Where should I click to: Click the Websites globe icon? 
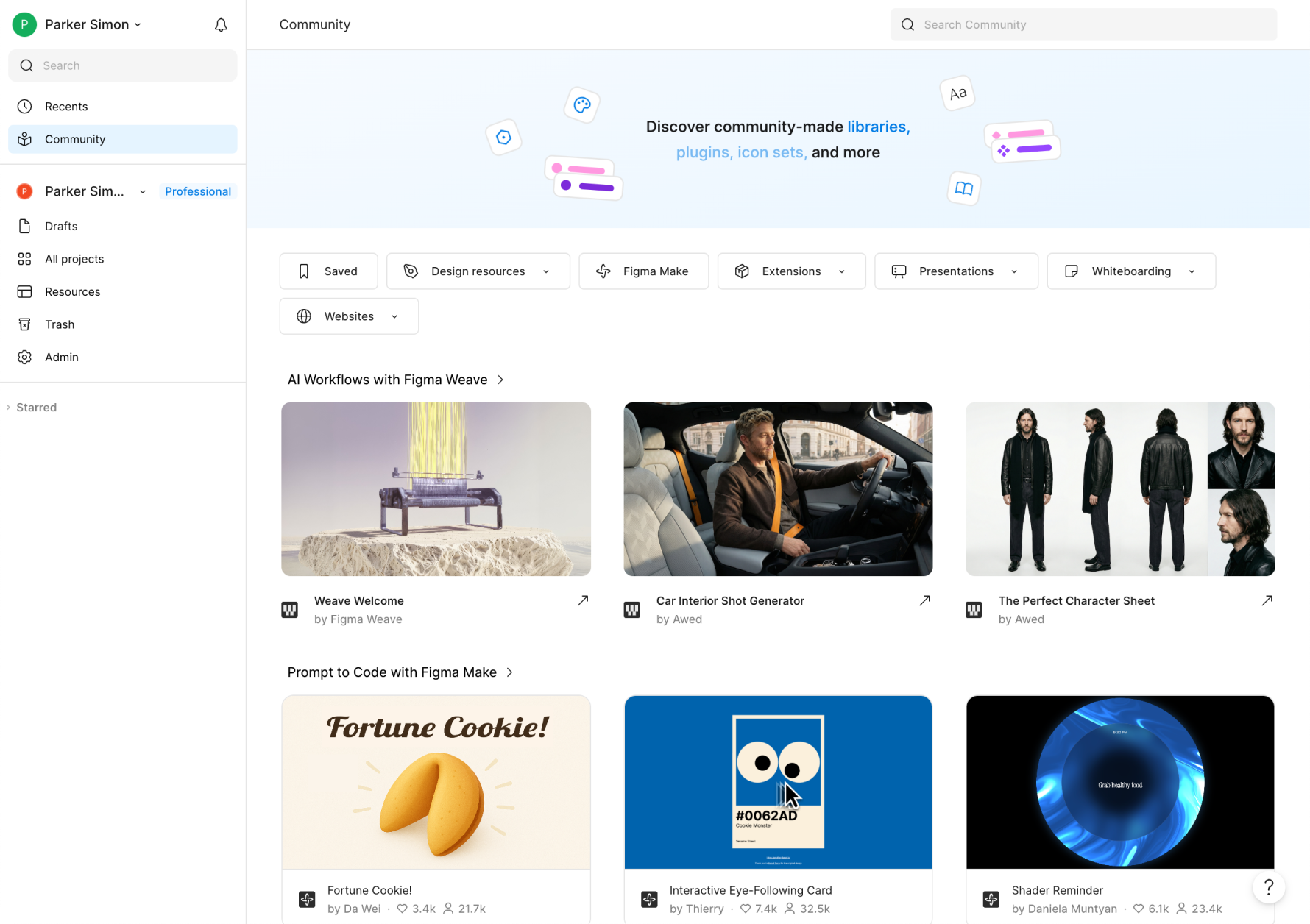pos(304,316)
